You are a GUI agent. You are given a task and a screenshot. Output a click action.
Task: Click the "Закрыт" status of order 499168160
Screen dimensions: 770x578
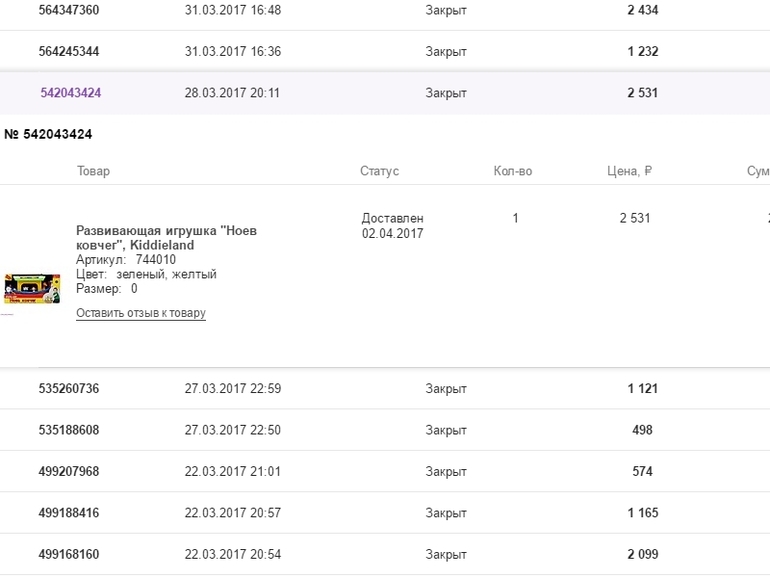click(x=446, y=554)
